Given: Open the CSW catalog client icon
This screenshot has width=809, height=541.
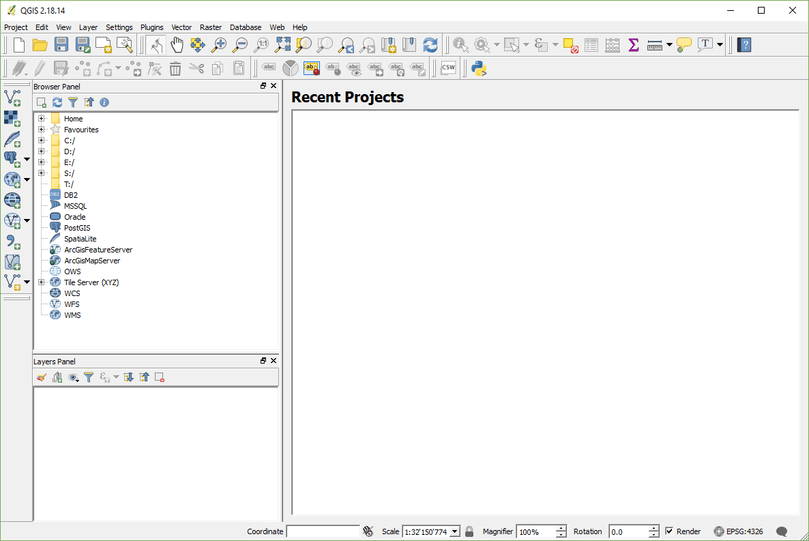Looking at the screenshot, I should point(448,68).
